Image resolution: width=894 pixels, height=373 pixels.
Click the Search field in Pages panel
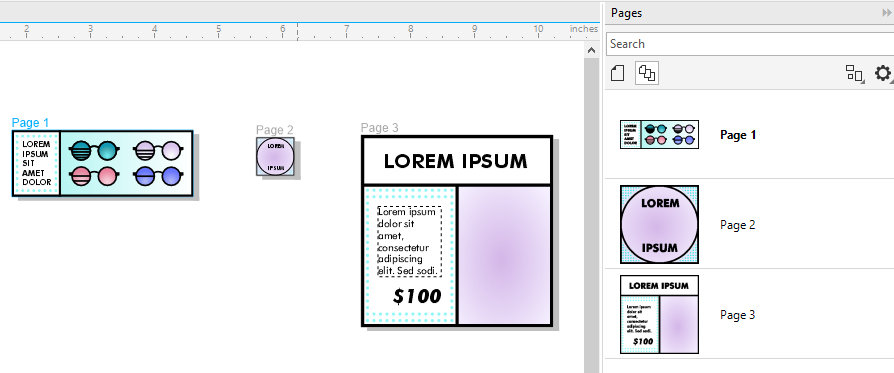[750, 44]
